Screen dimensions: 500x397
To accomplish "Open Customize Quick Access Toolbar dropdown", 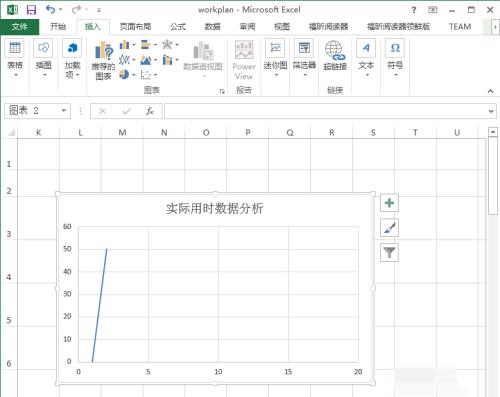I will point(99,10).
